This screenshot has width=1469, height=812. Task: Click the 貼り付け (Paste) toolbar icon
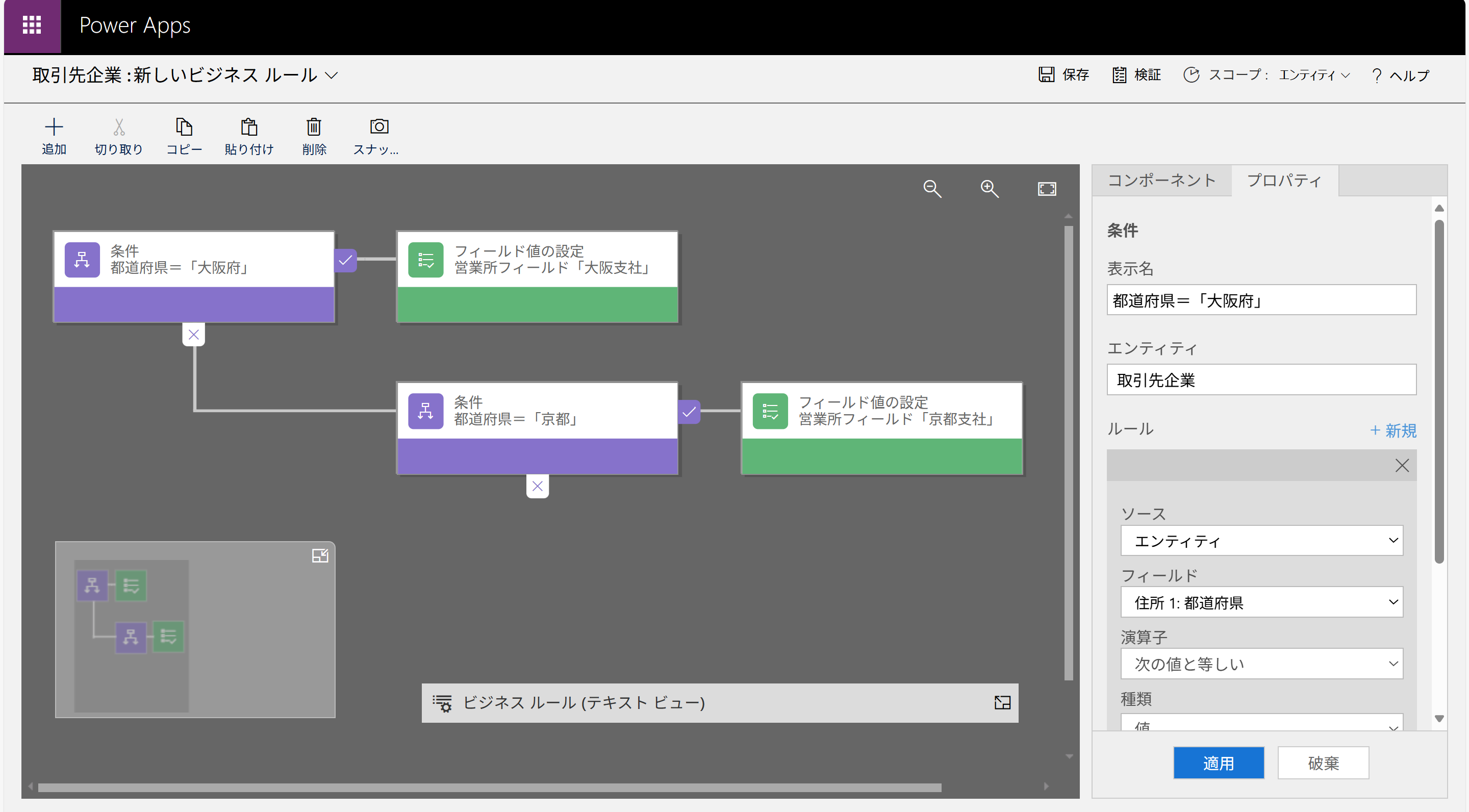[248, 126]
